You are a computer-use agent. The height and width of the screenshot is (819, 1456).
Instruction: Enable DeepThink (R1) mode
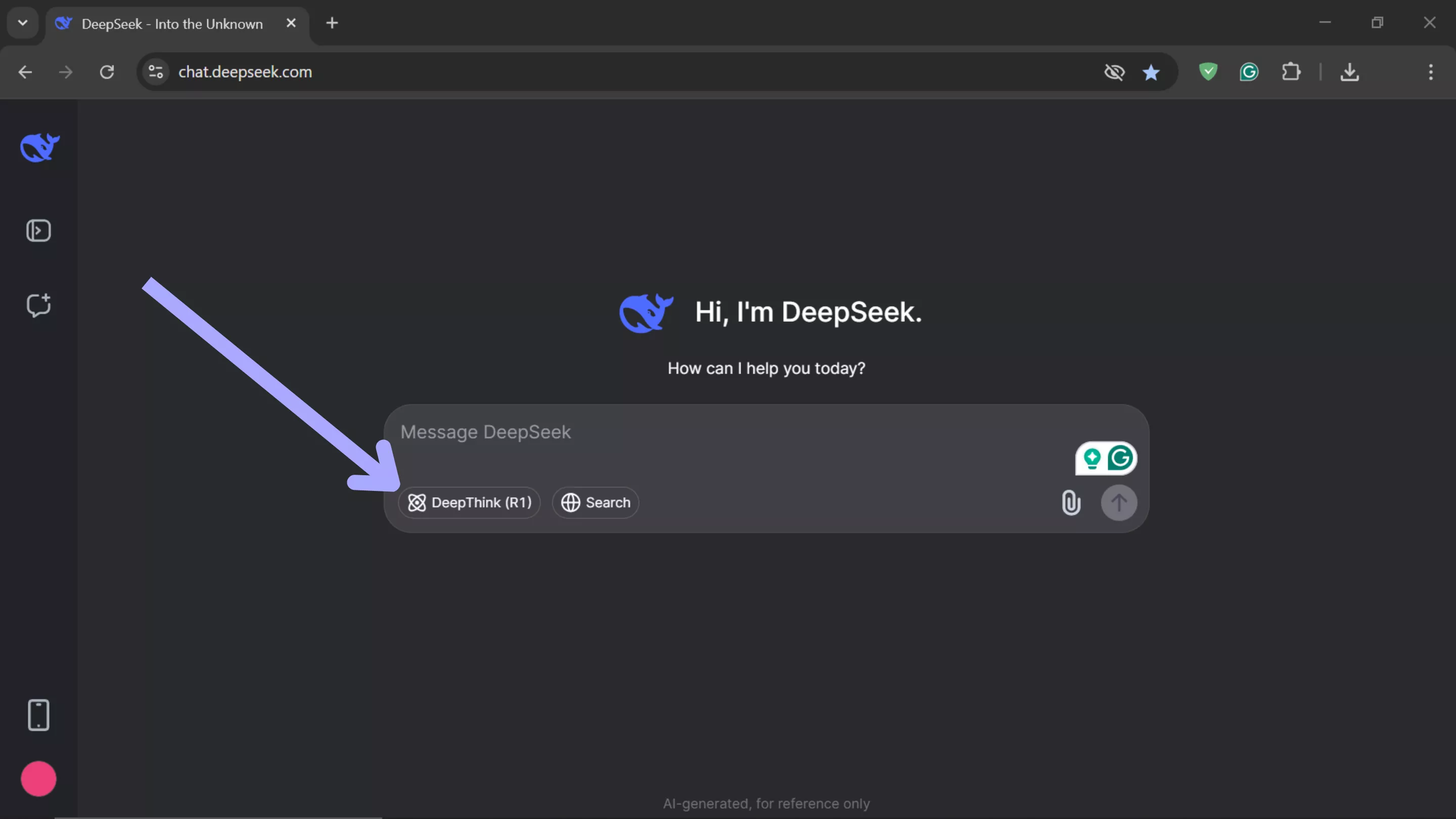pyautogui.click(x=470, y=503)
